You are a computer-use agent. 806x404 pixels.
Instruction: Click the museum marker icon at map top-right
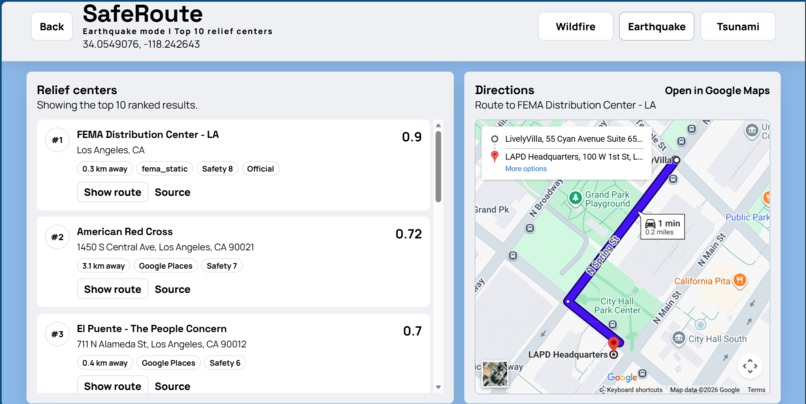[x=752, y=131]
